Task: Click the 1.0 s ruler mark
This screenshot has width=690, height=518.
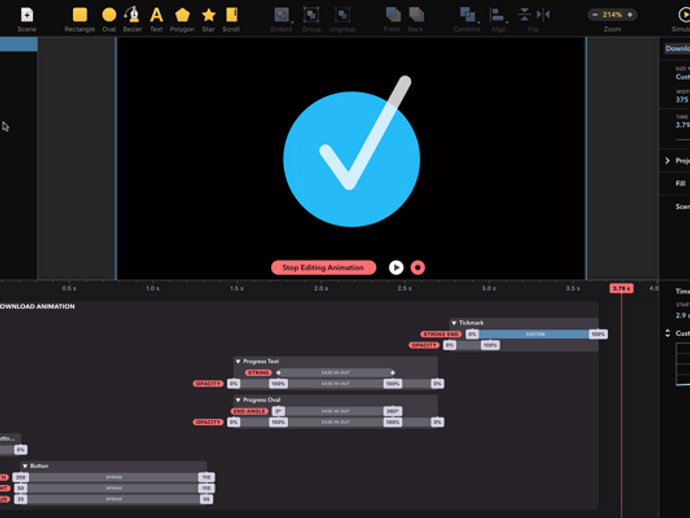Action: 153,288
